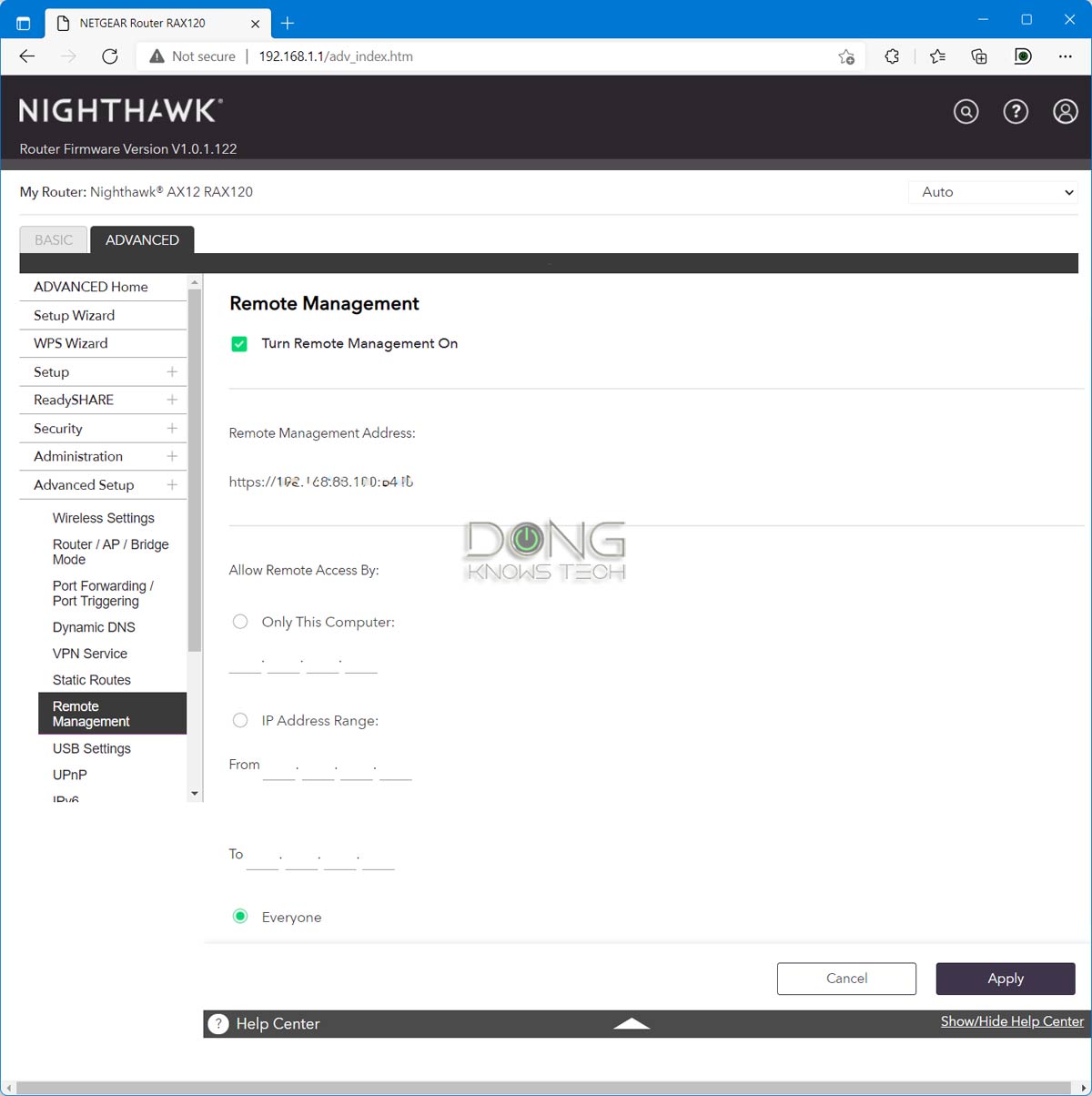This screenshot has height=1096, width=1092.
Task: Open Static Routes settings
Action: pos(92,680)
